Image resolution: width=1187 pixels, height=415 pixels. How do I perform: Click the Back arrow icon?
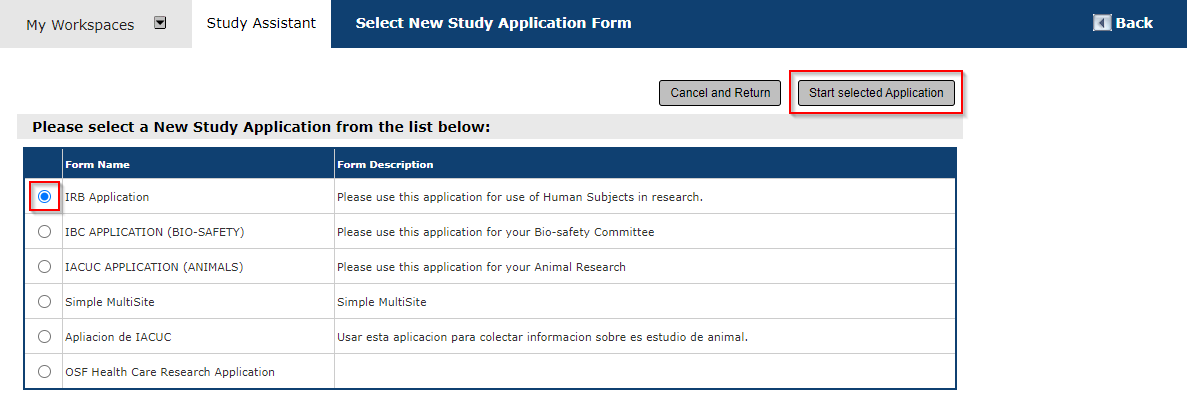1101,23
